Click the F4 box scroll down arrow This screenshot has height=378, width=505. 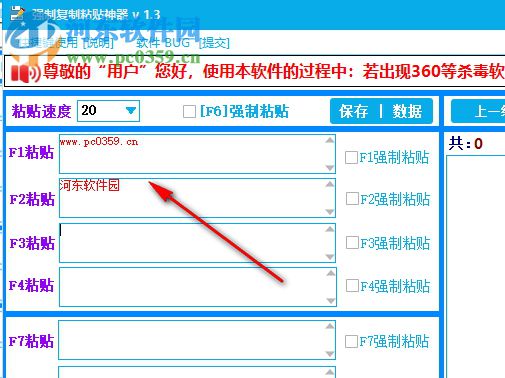331,301
